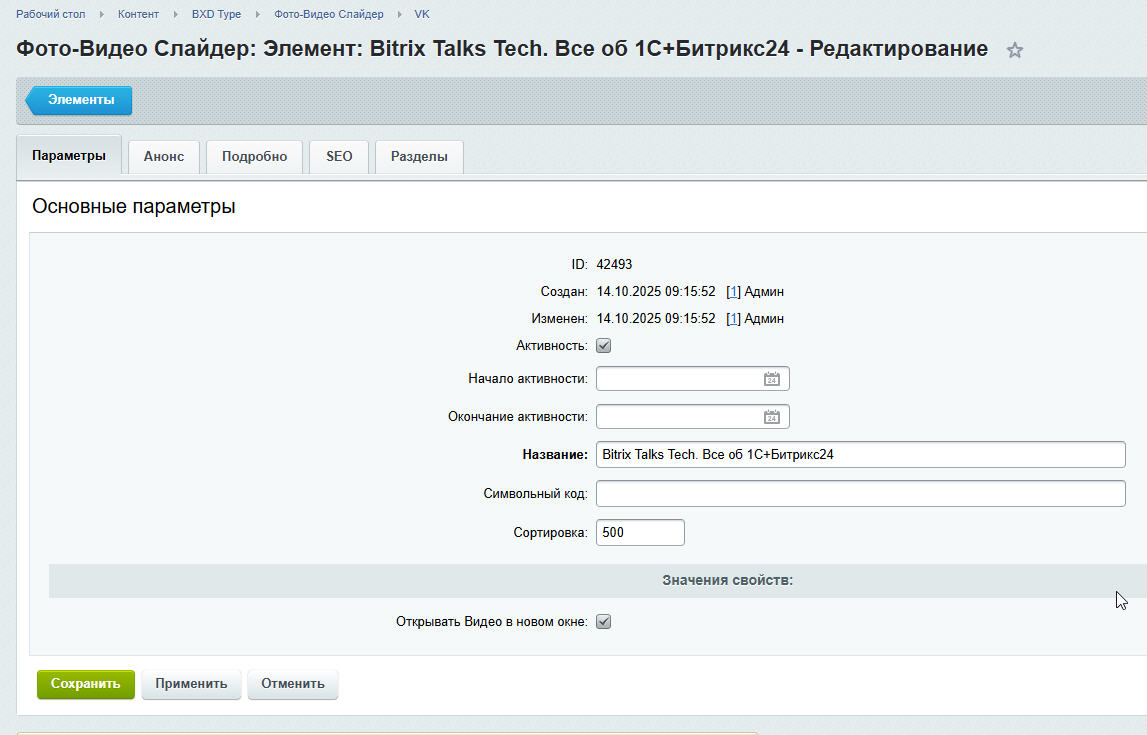Add page to favorites via star icon
The width and height of the screenshot is (1147, 735).
tap(1014, 50)
